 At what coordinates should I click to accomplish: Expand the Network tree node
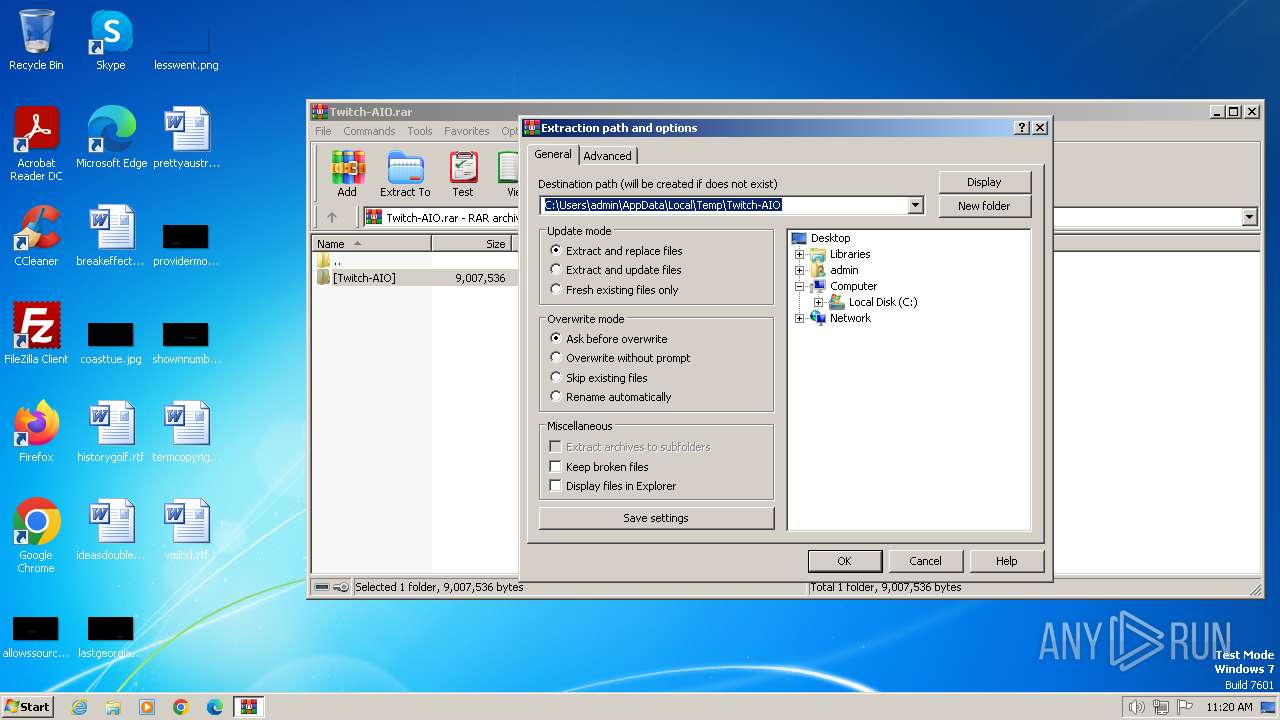799,318
